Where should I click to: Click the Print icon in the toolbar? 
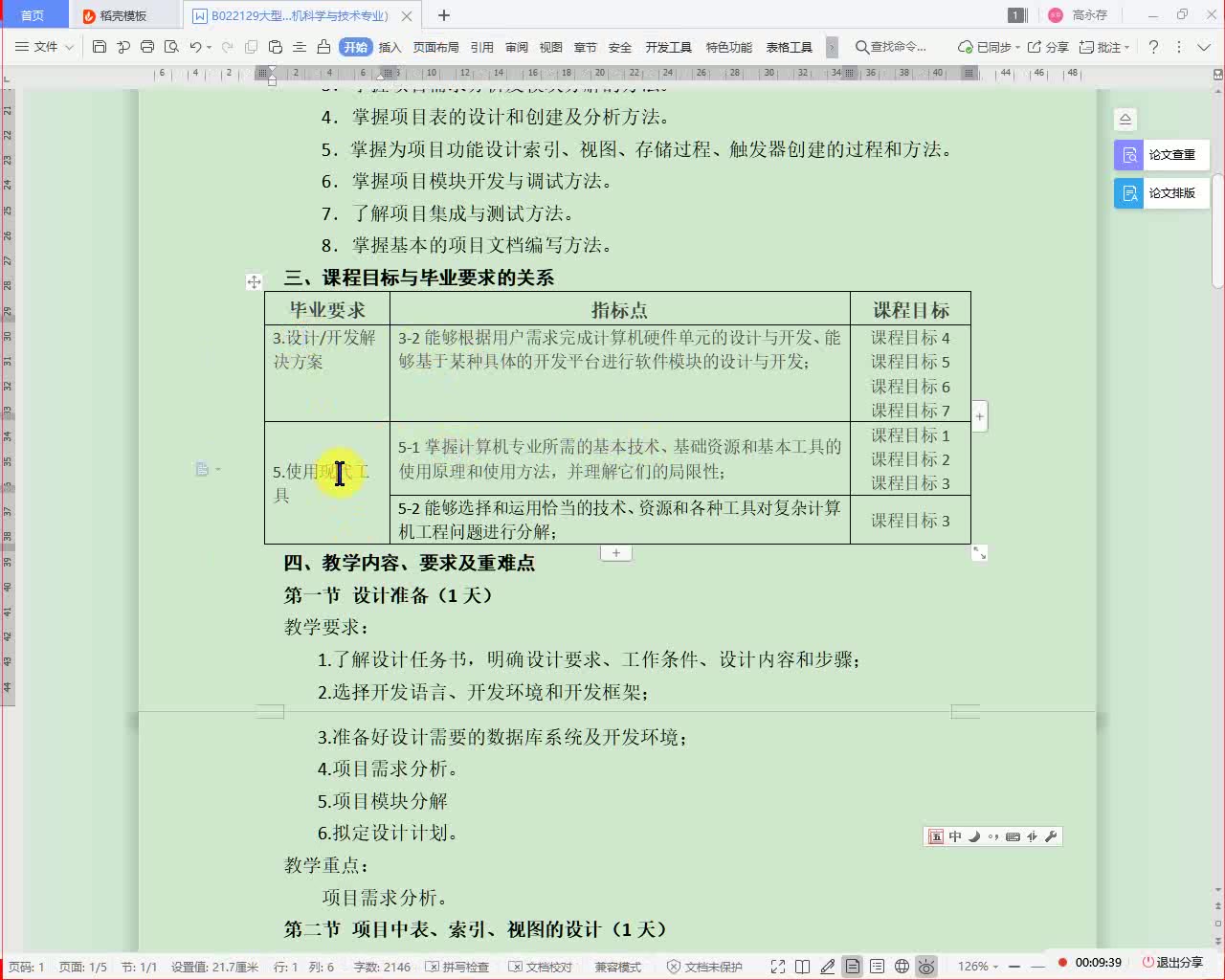pyautogui.click(x=147, y=47)
